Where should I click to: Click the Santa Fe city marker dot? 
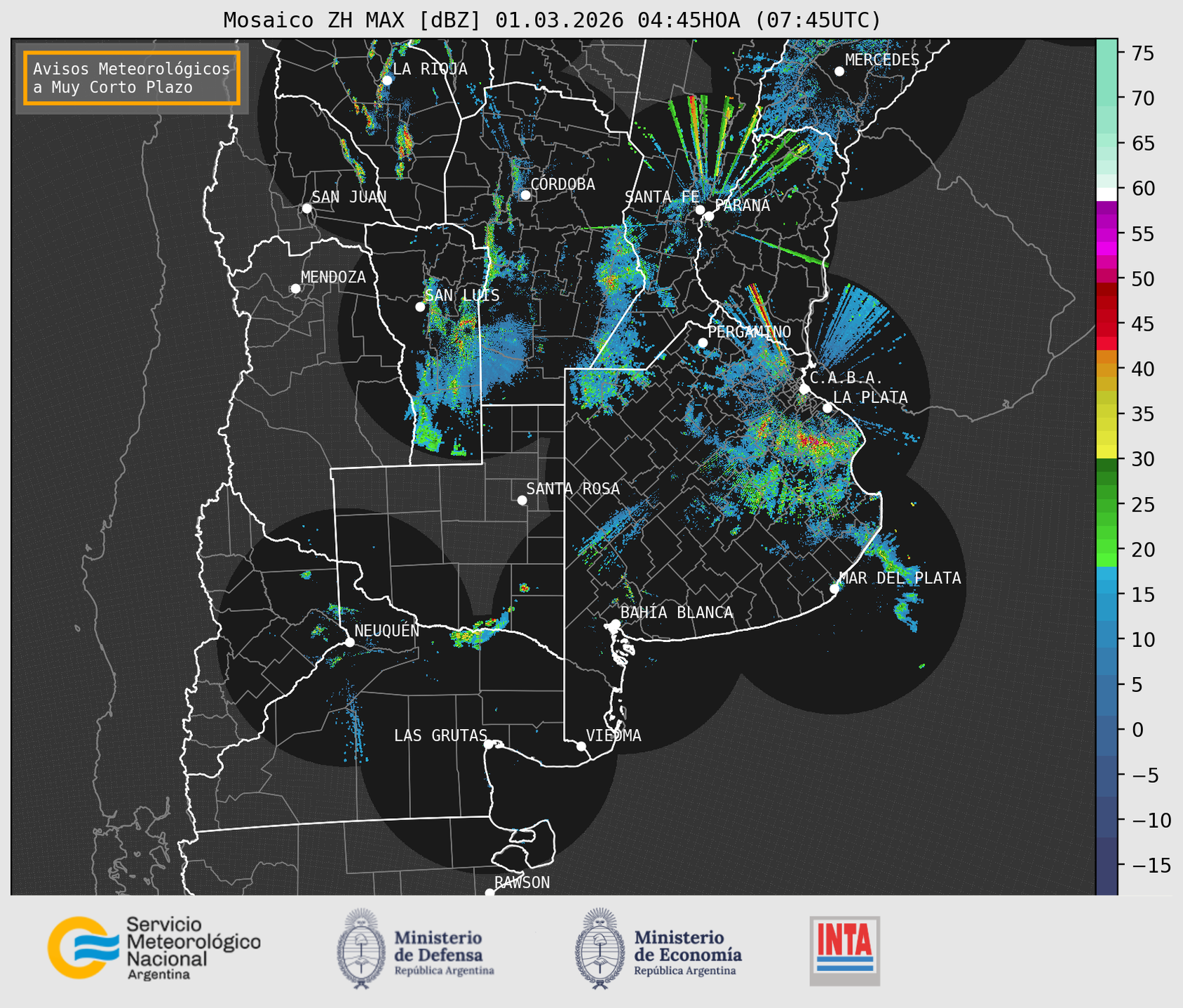point(700,210)
